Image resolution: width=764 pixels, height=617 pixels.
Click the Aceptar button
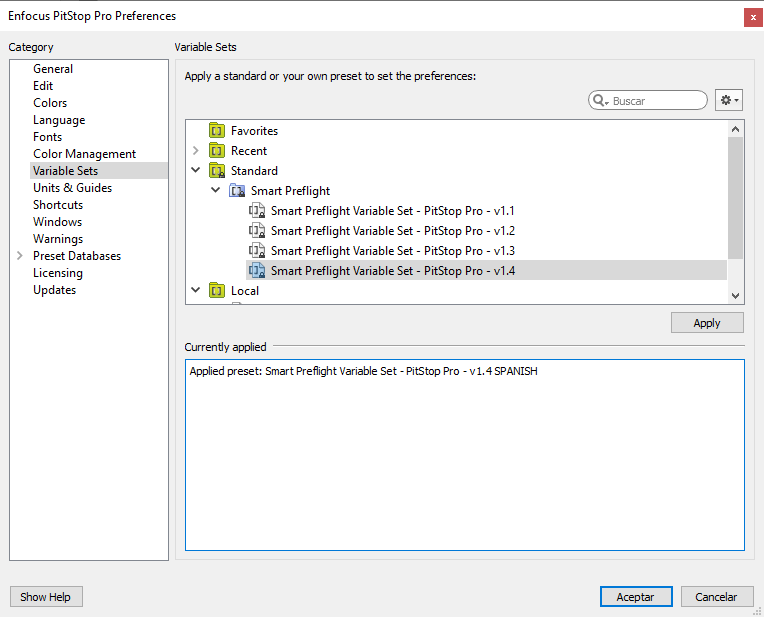tap(636, 597)
